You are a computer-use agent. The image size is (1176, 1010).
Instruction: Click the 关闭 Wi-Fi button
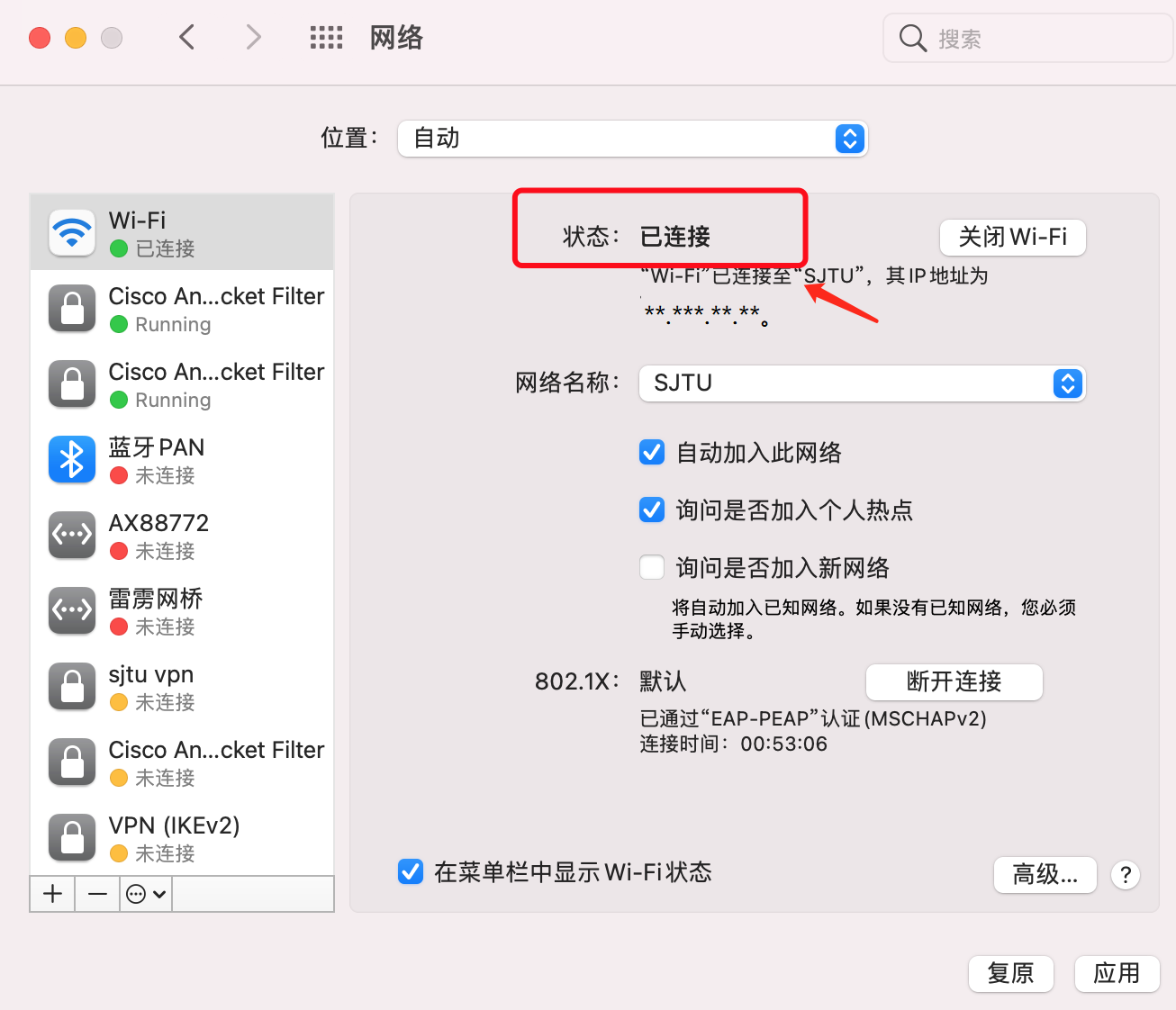[x=1012, y=238]
